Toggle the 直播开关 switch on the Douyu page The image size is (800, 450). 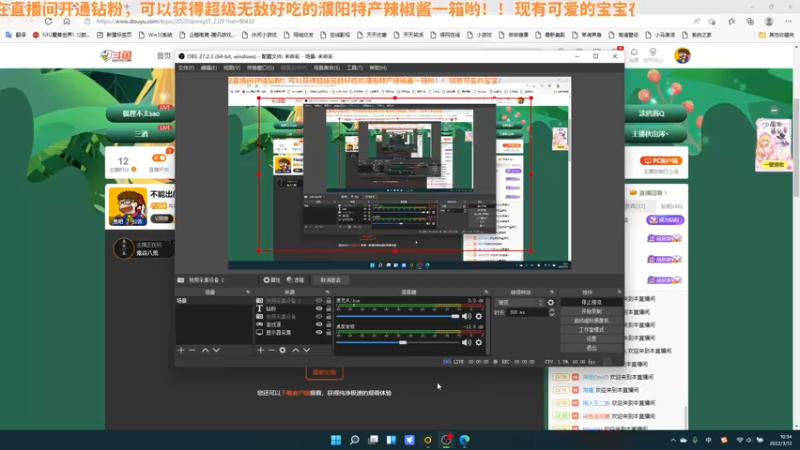pos(159,158)
